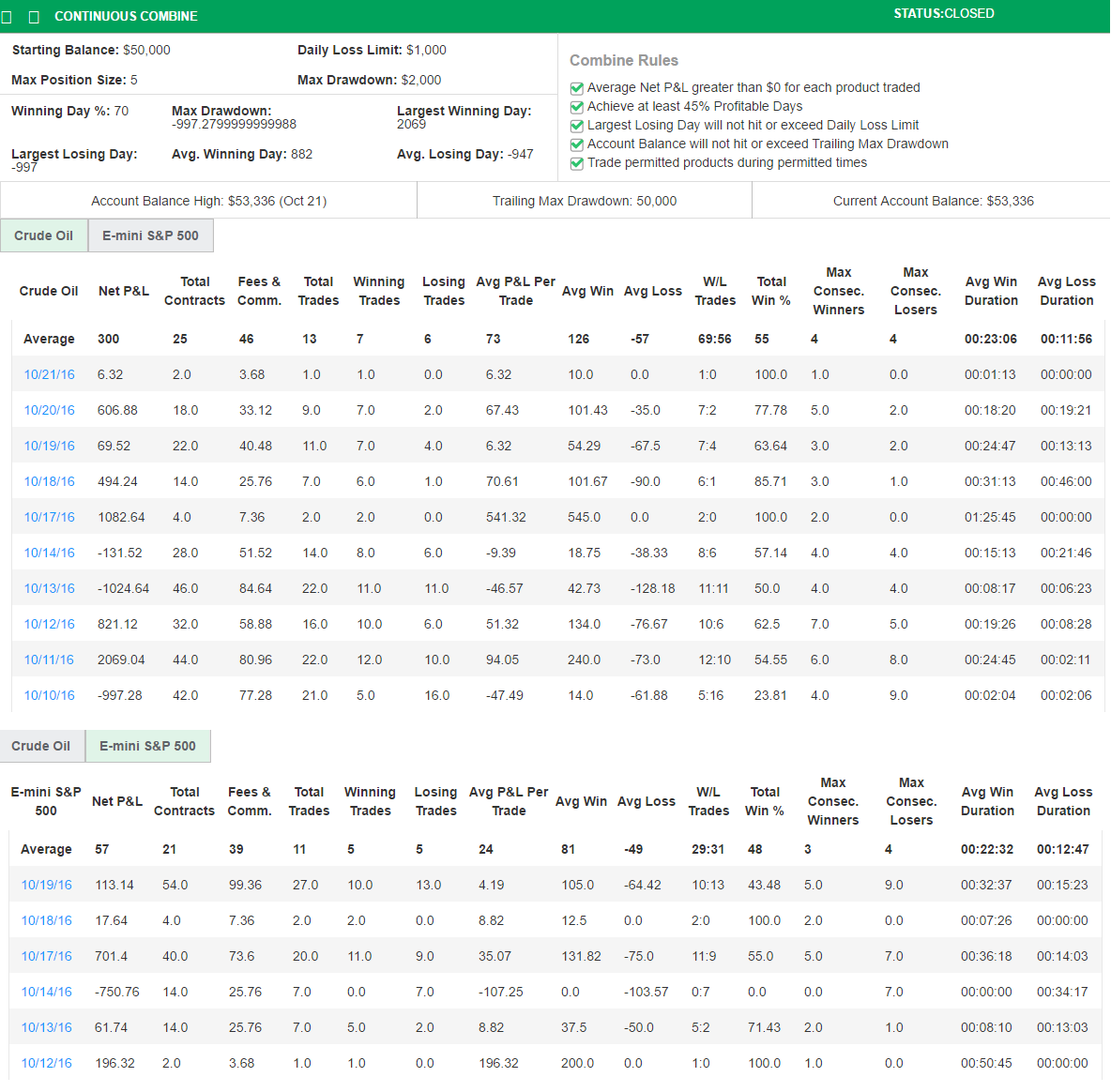Click the checkmark beside Largest Losing Day rule

[576, 125]
